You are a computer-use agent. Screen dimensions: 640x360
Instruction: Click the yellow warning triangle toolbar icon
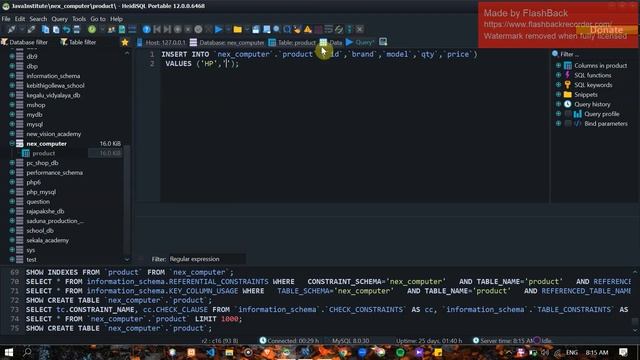click(308, 29)
